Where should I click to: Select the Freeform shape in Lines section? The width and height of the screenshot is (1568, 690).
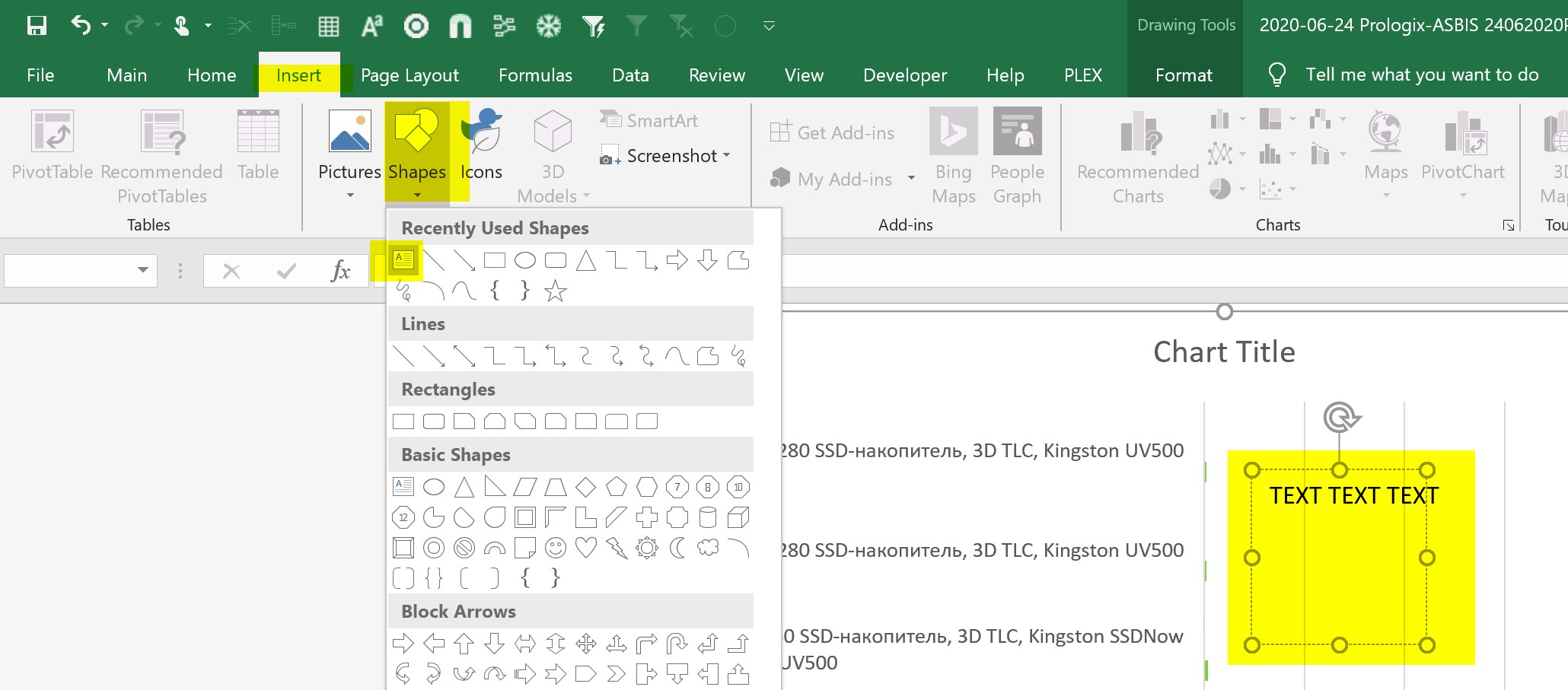coord(708,356)
